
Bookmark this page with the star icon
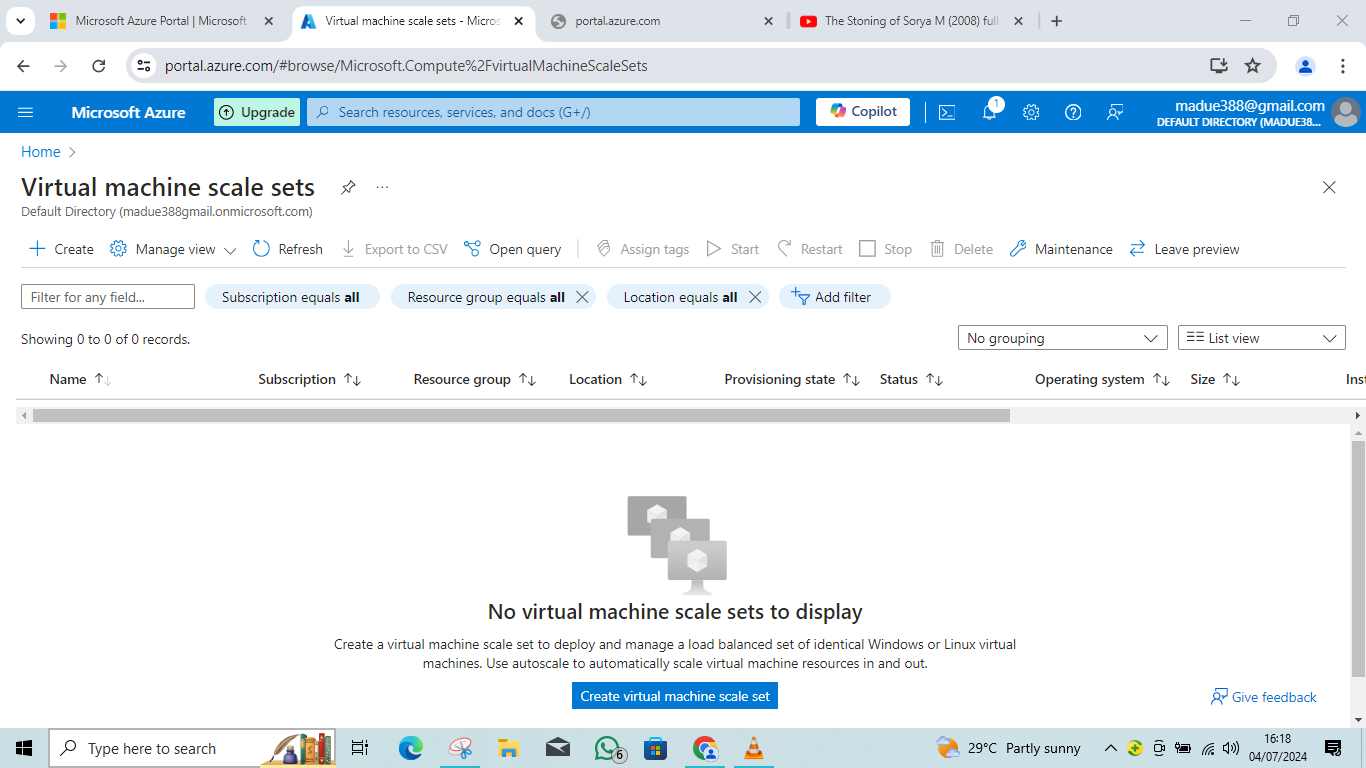point(1252,66)
